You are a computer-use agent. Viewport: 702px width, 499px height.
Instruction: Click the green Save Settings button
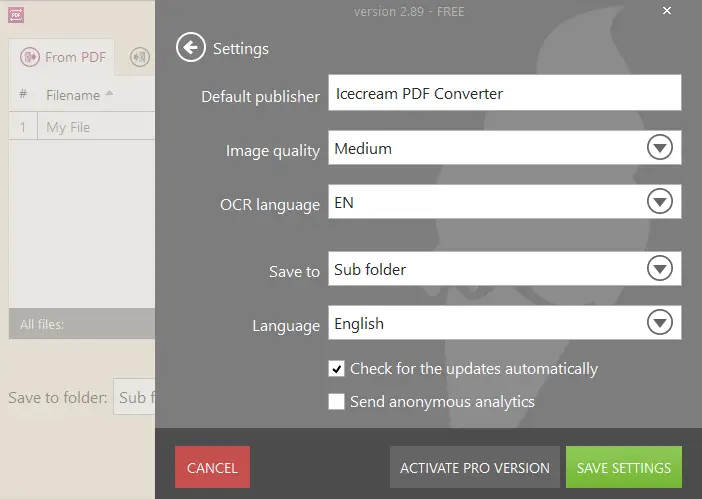click(623, 467)
